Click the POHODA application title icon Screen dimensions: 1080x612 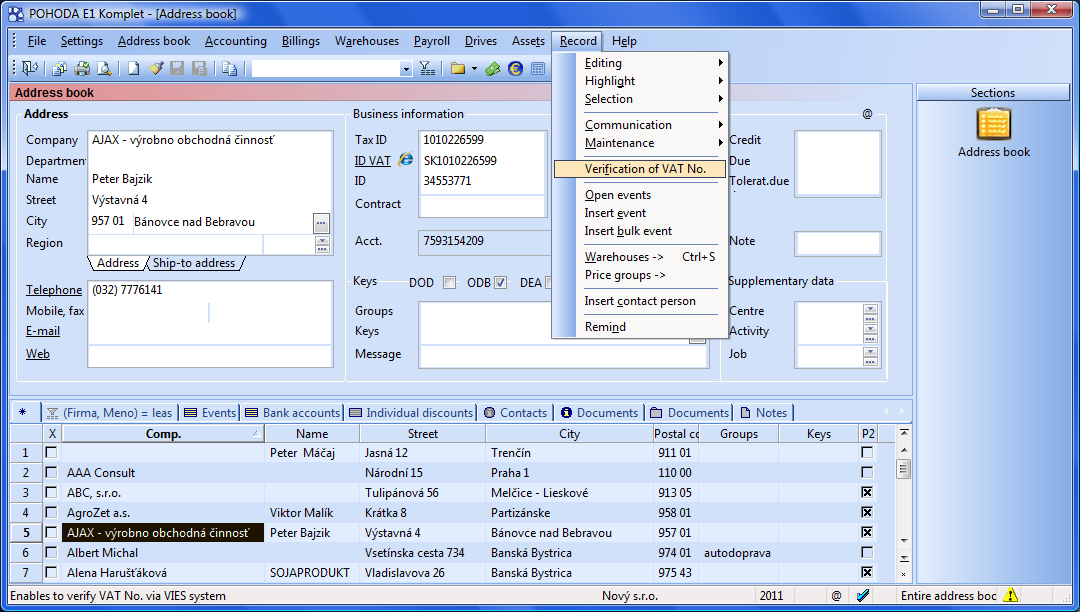click(16, 14)
